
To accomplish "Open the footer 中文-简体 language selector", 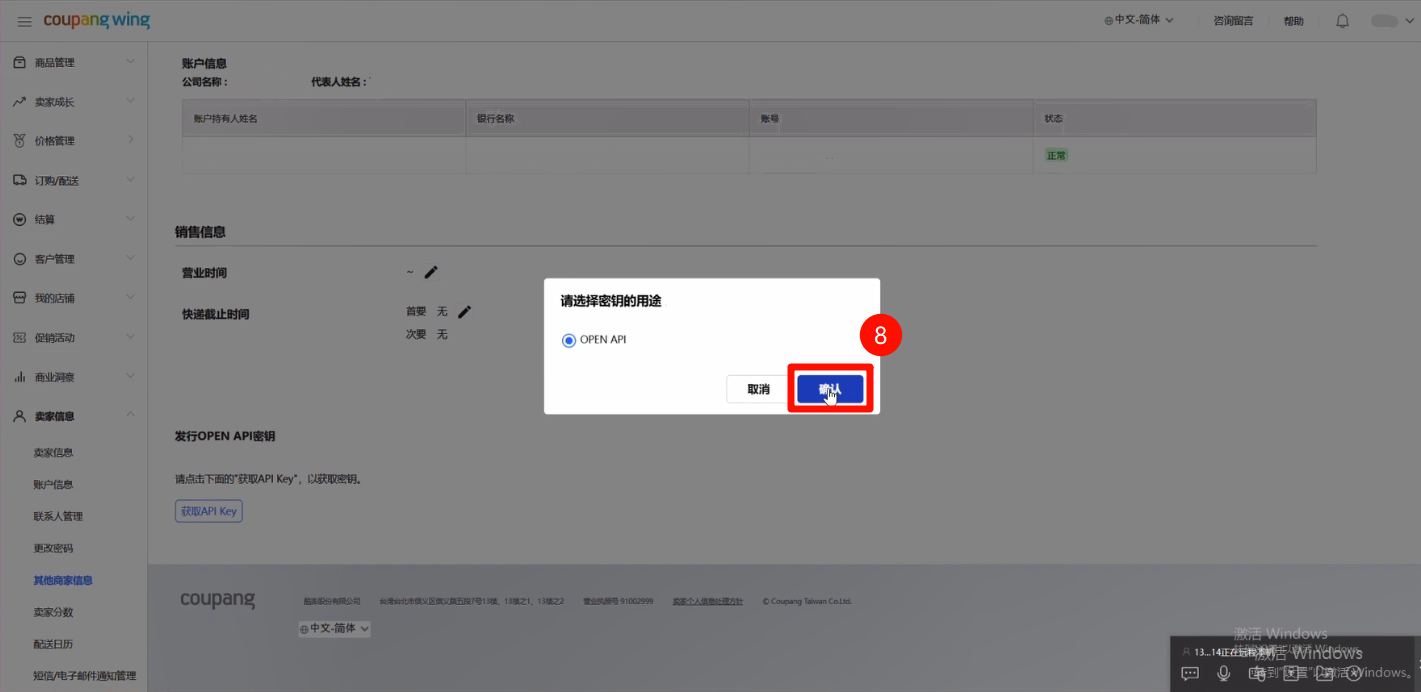I will pyautogui.click(x=334, y=628).
